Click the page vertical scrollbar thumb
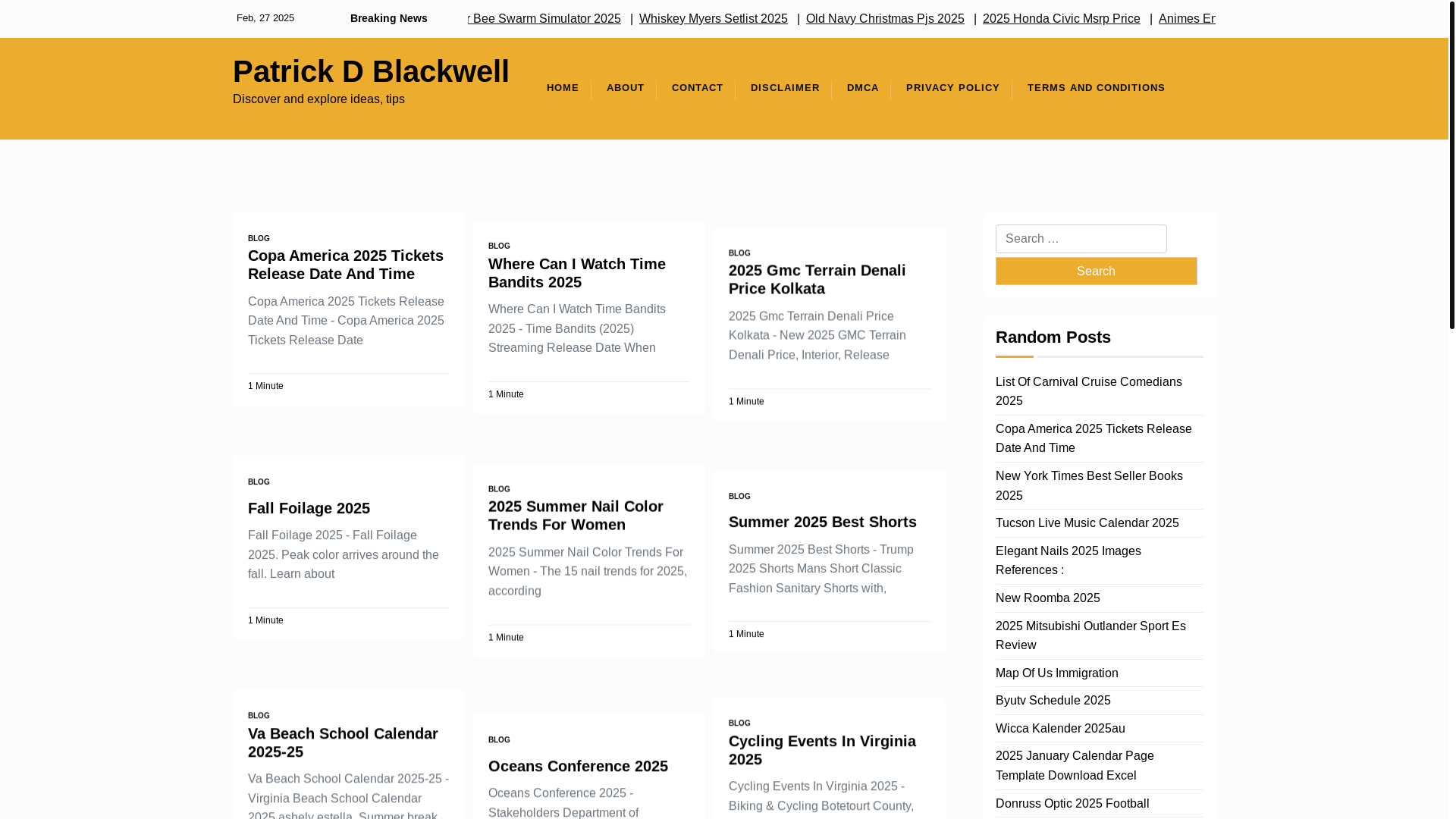 coord(1452,165)
